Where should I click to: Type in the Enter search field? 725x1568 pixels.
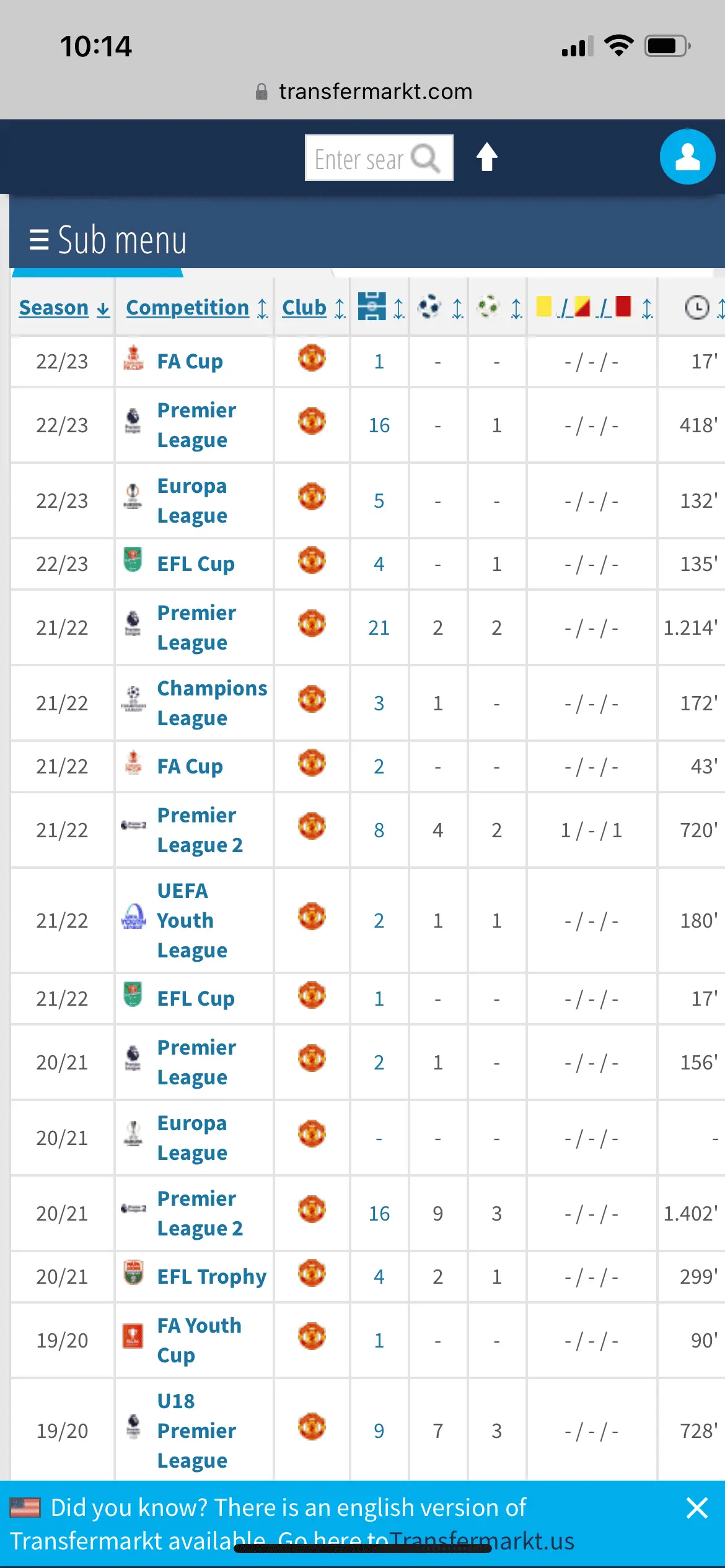tap(358, 159)
